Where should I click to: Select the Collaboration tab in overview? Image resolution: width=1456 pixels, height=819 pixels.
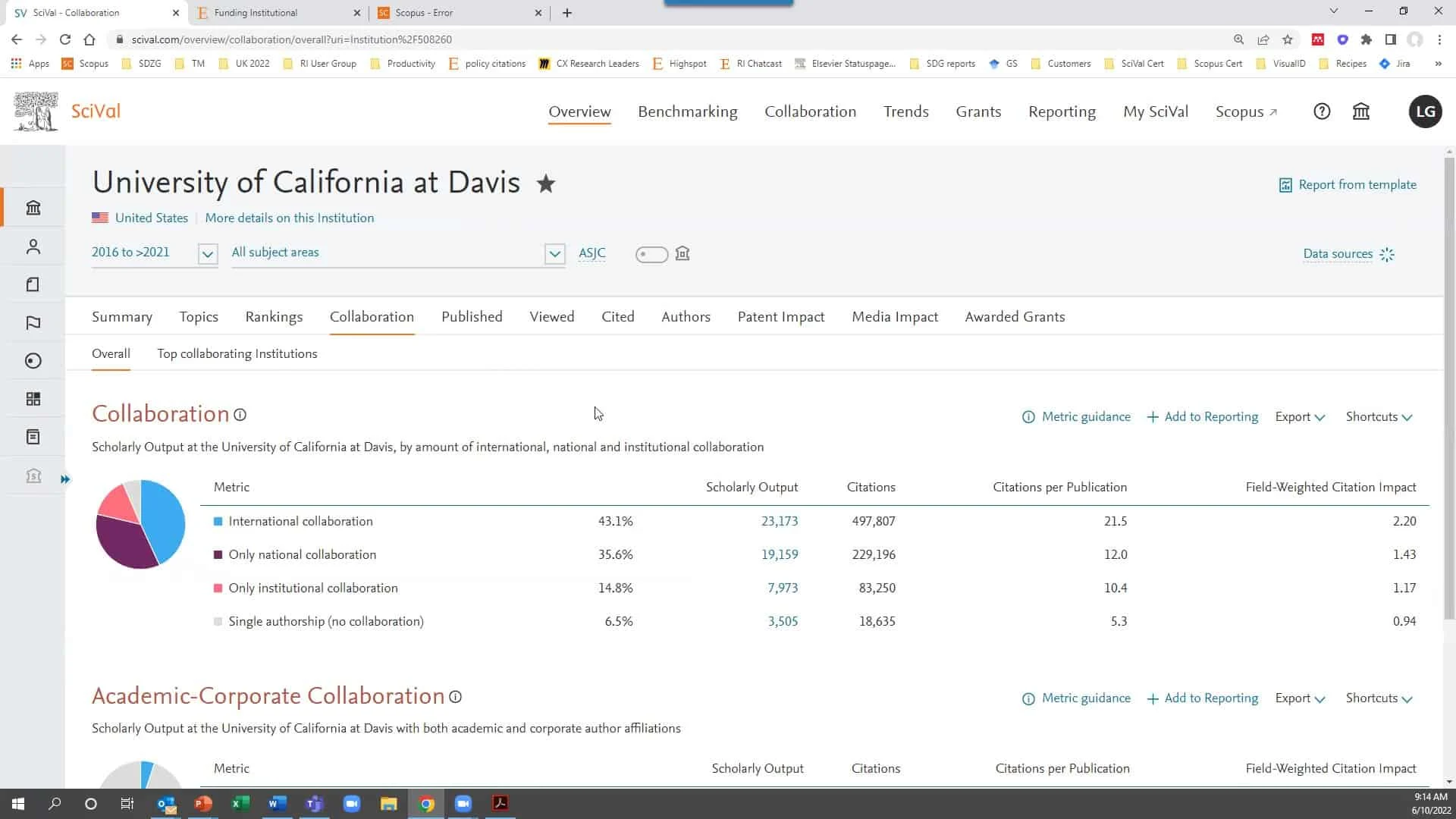tap(371, 317)
